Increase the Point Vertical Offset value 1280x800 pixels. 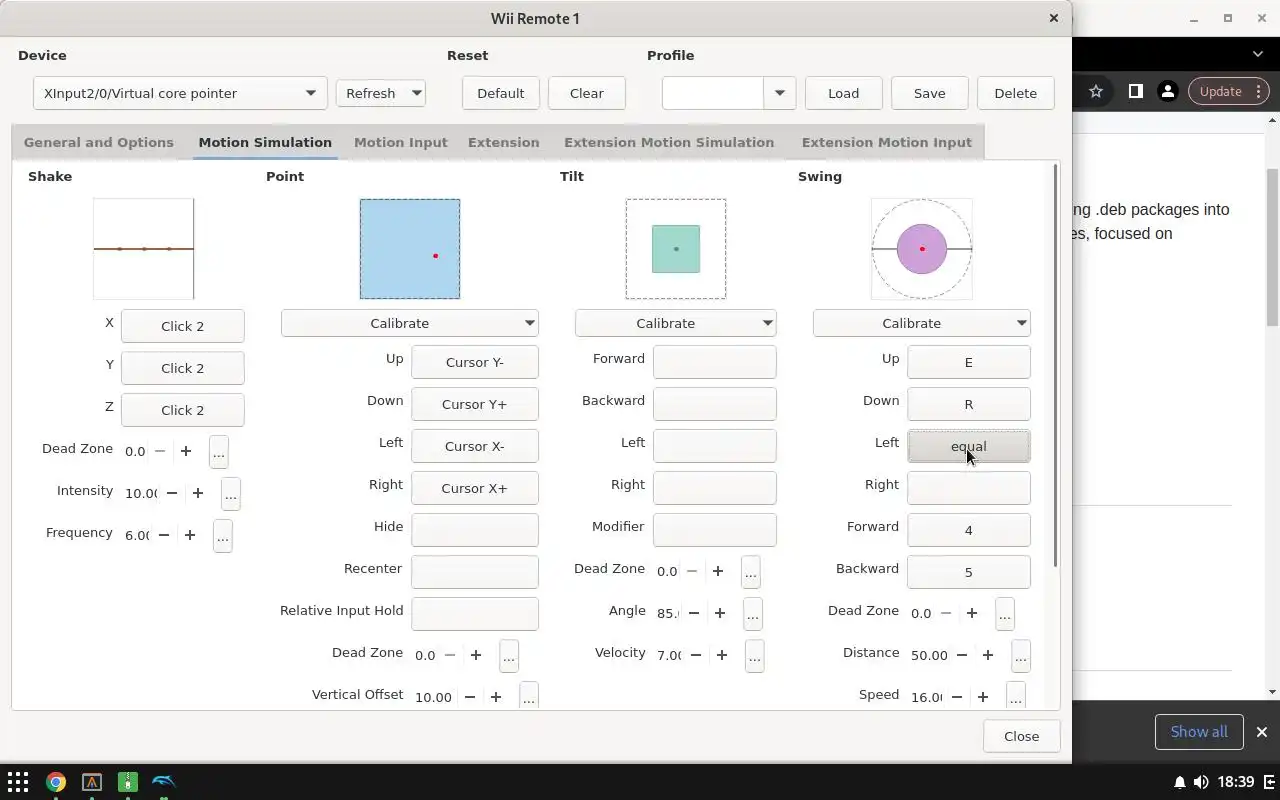[x=496, y=697]
